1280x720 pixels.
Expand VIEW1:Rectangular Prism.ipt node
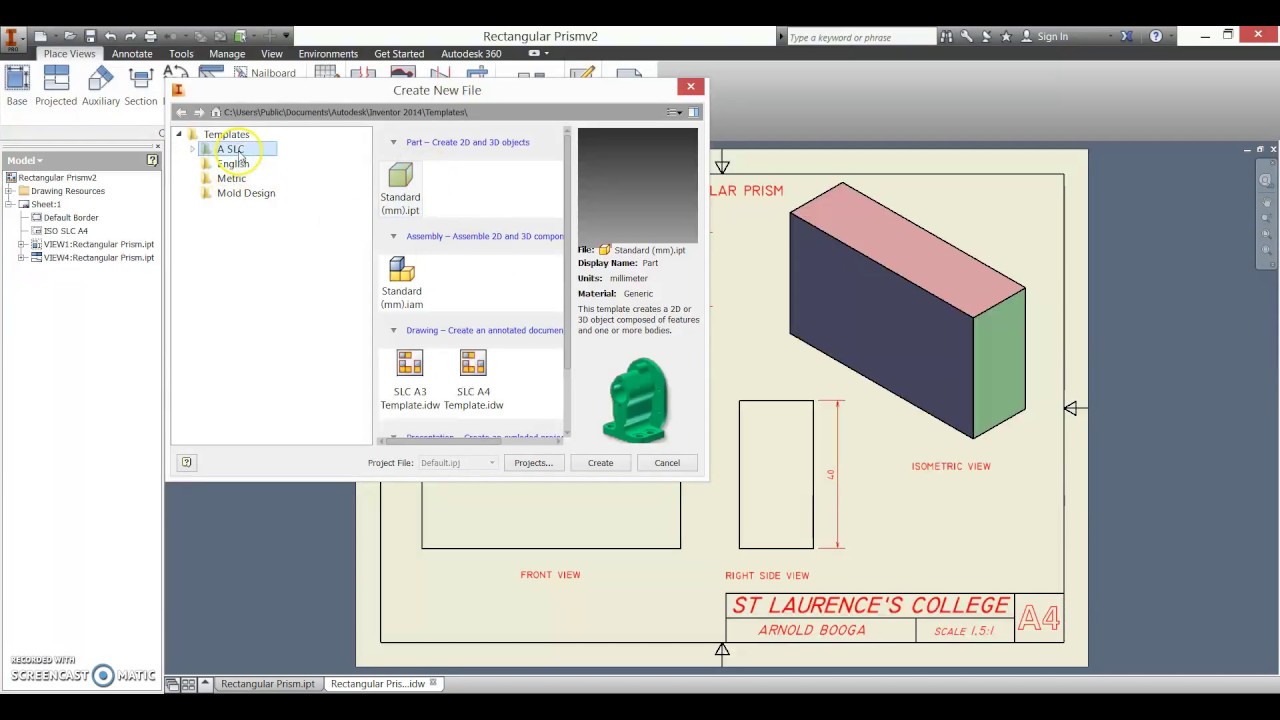22,244
